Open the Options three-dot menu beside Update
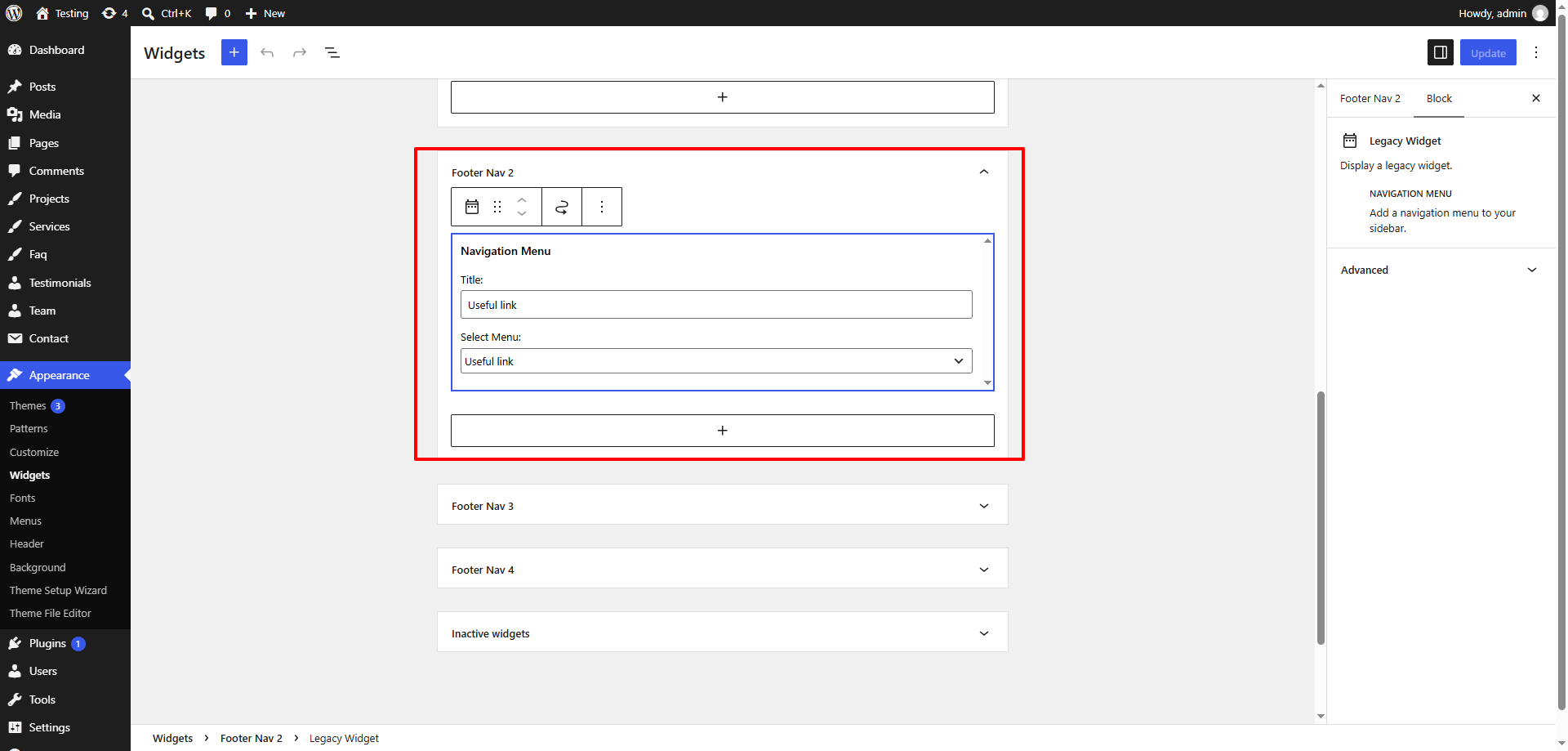1568x751 pixels. click(1536, 52)
